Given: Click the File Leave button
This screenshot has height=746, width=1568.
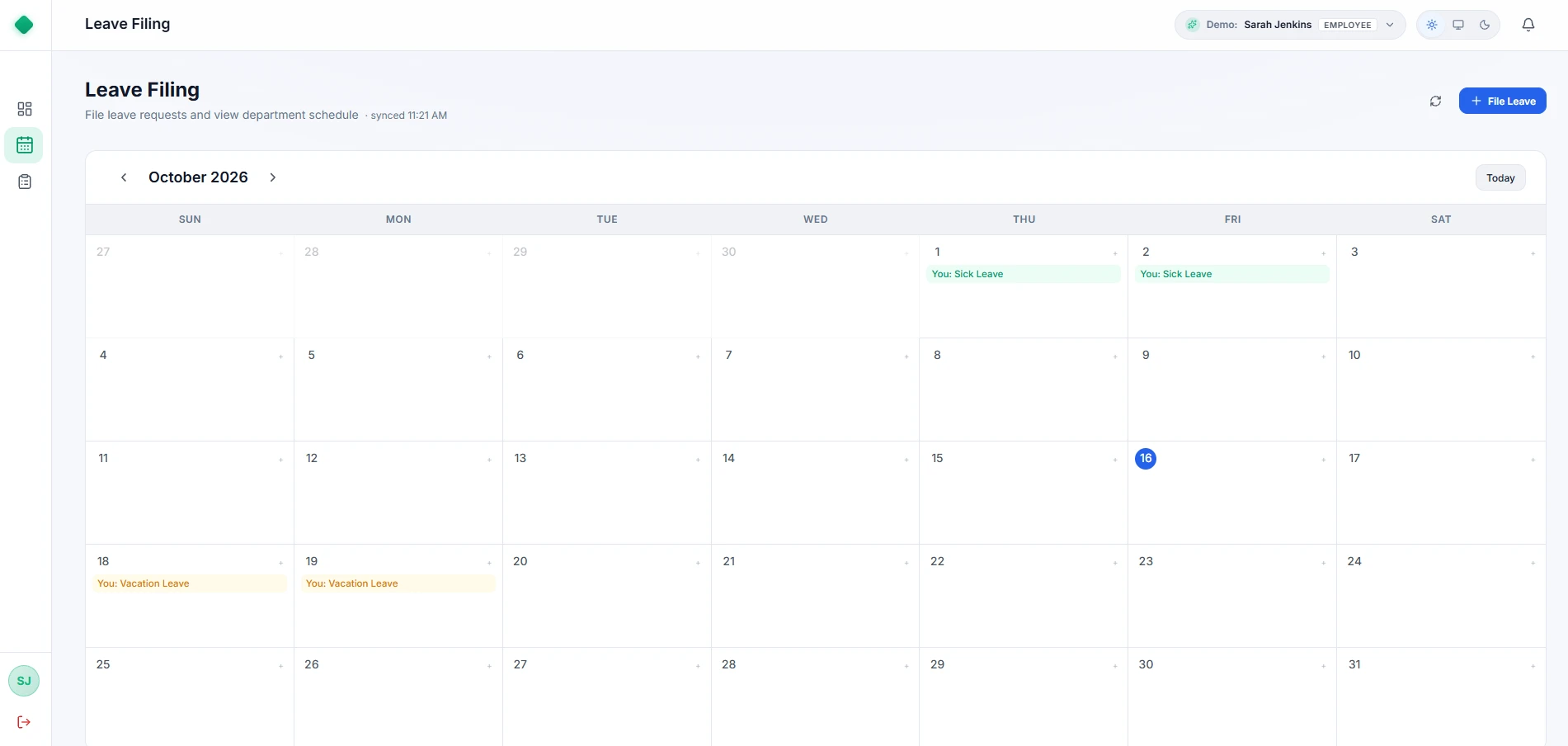Looking at the screenshot, I should (1502, 101).
